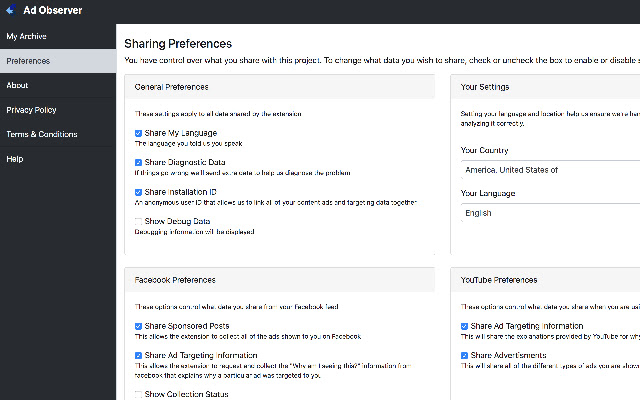Click the Your Language label
This screenshot has width=640, height=400.
click(x=488, y=193)
